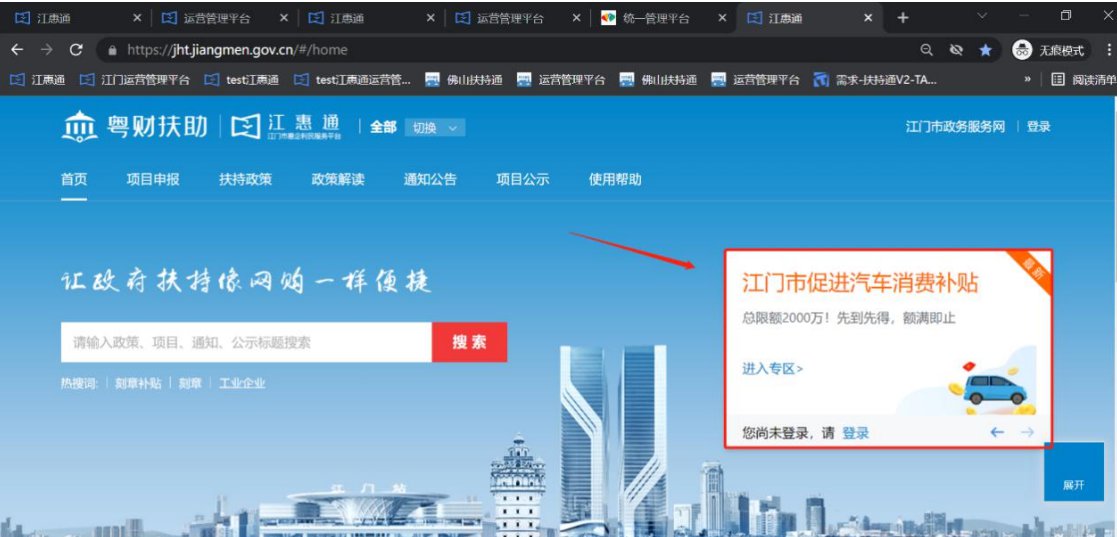Select hot keyword 刻章

(190, 383)
